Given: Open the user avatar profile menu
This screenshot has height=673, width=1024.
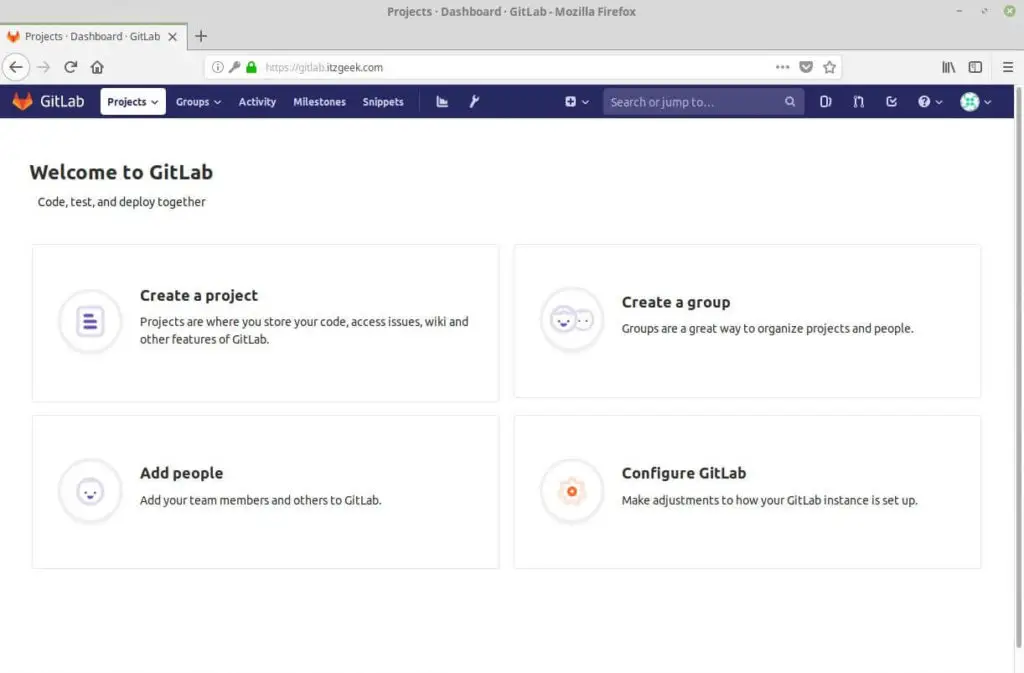Looking at the screenshot, I should (975, 102).
